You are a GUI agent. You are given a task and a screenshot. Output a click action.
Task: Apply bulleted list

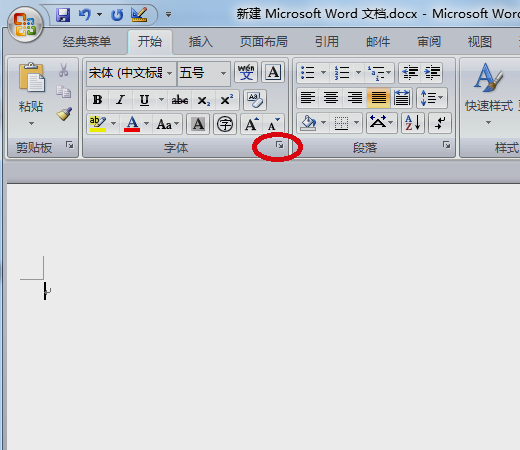(308, 72)
